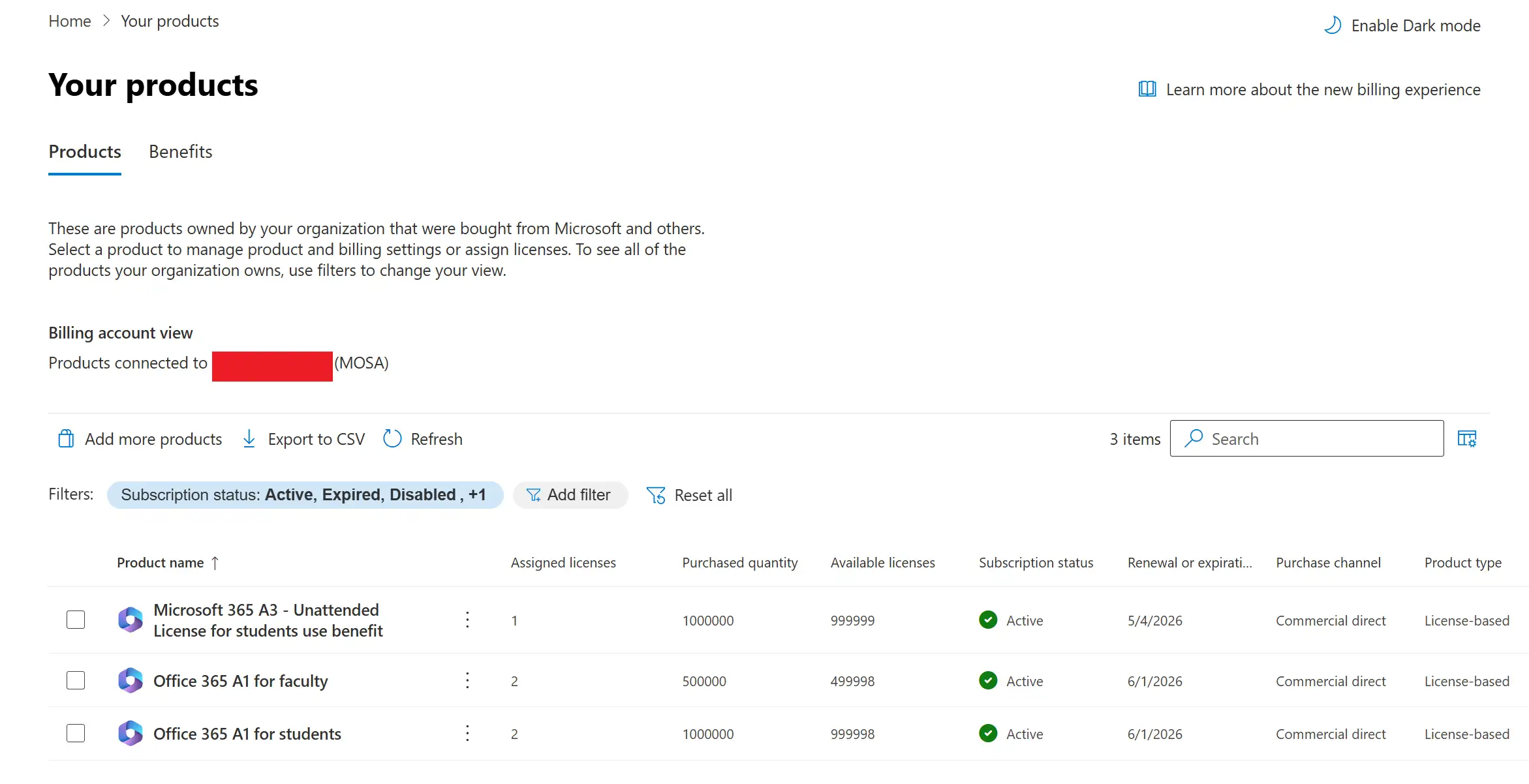Click the magnifier icon in Search box
Screen dimensions: 1529x784
(1194, 438)
